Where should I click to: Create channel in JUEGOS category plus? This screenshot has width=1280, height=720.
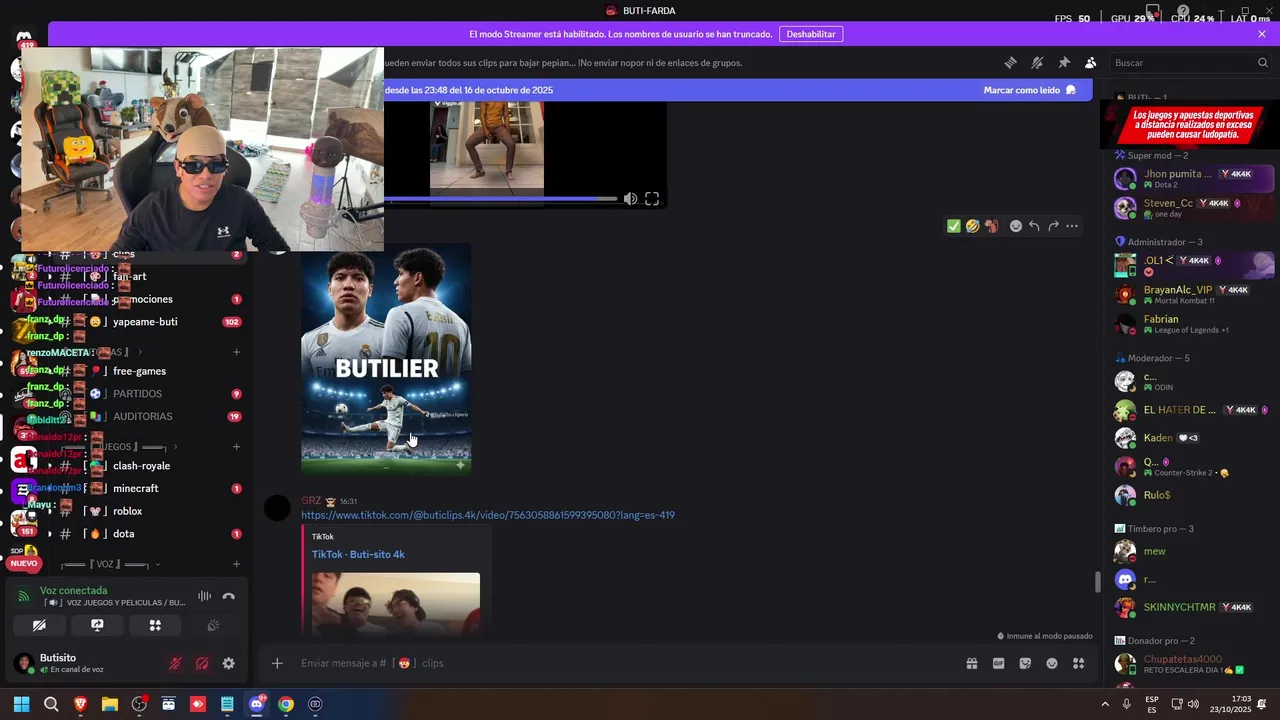(236, 447)
